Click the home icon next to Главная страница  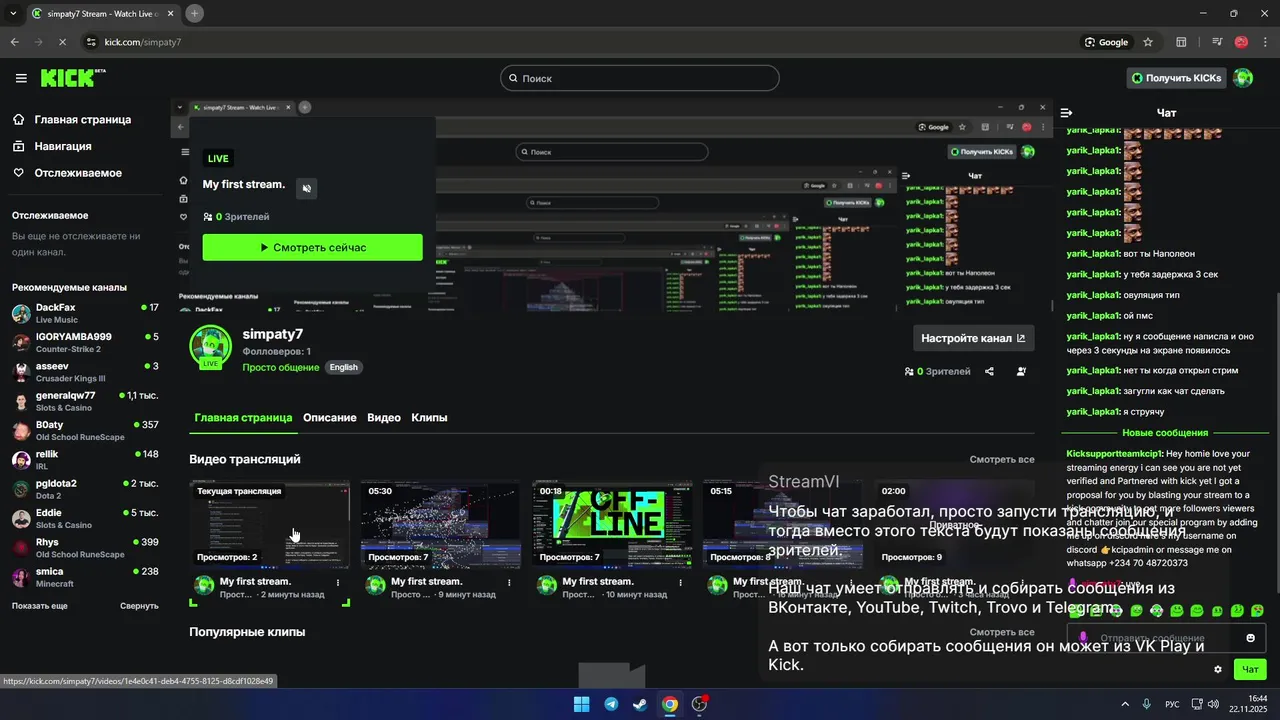click(19, 119)
